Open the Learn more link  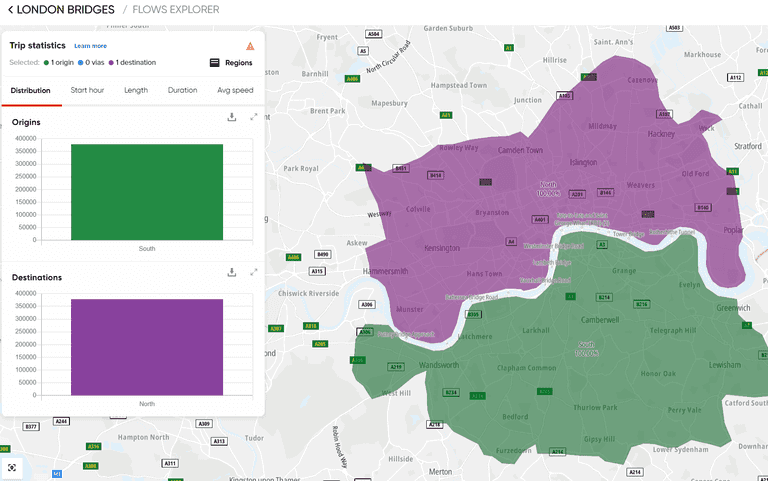90,46
